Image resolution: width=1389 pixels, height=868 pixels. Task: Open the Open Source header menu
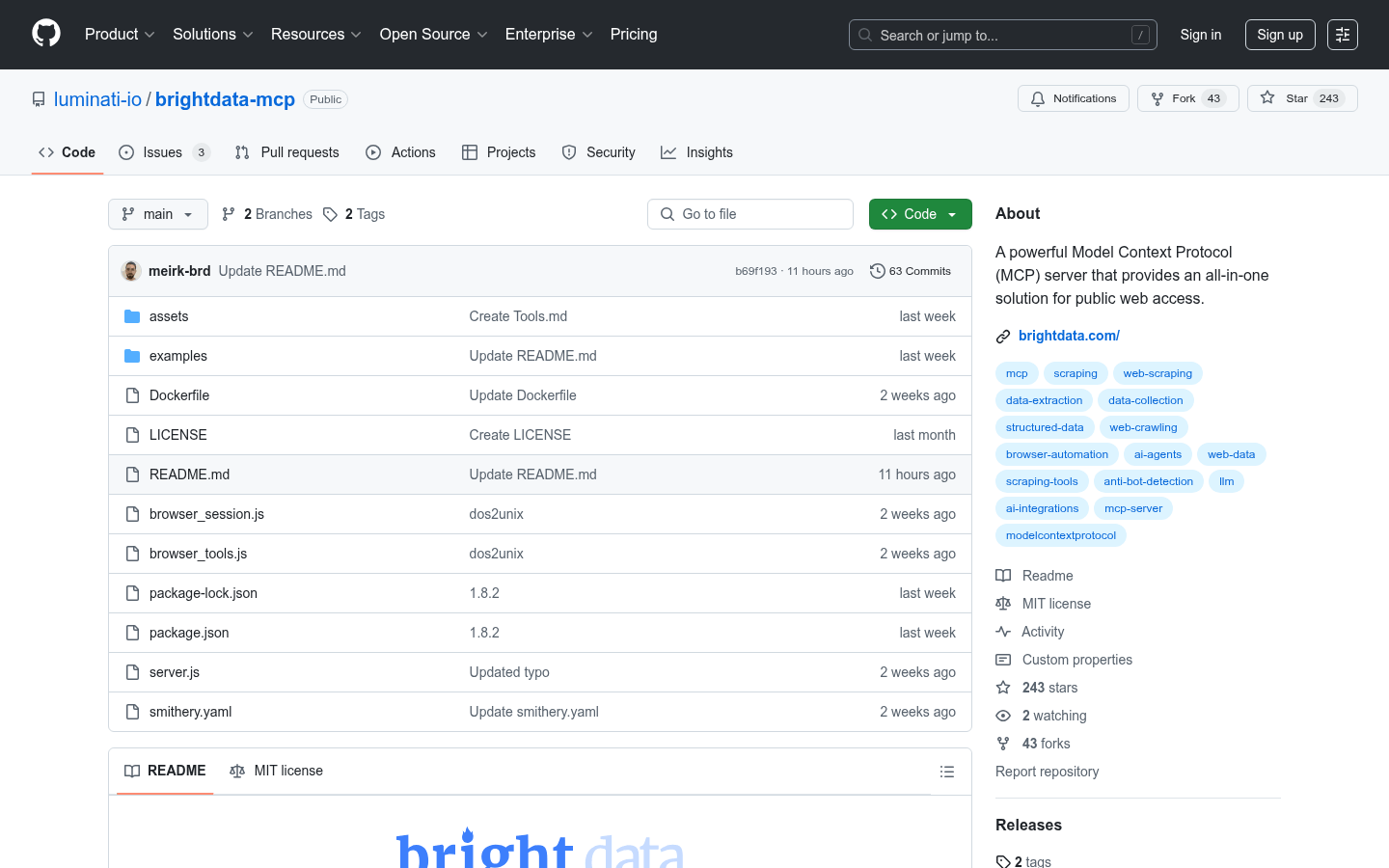433,35
